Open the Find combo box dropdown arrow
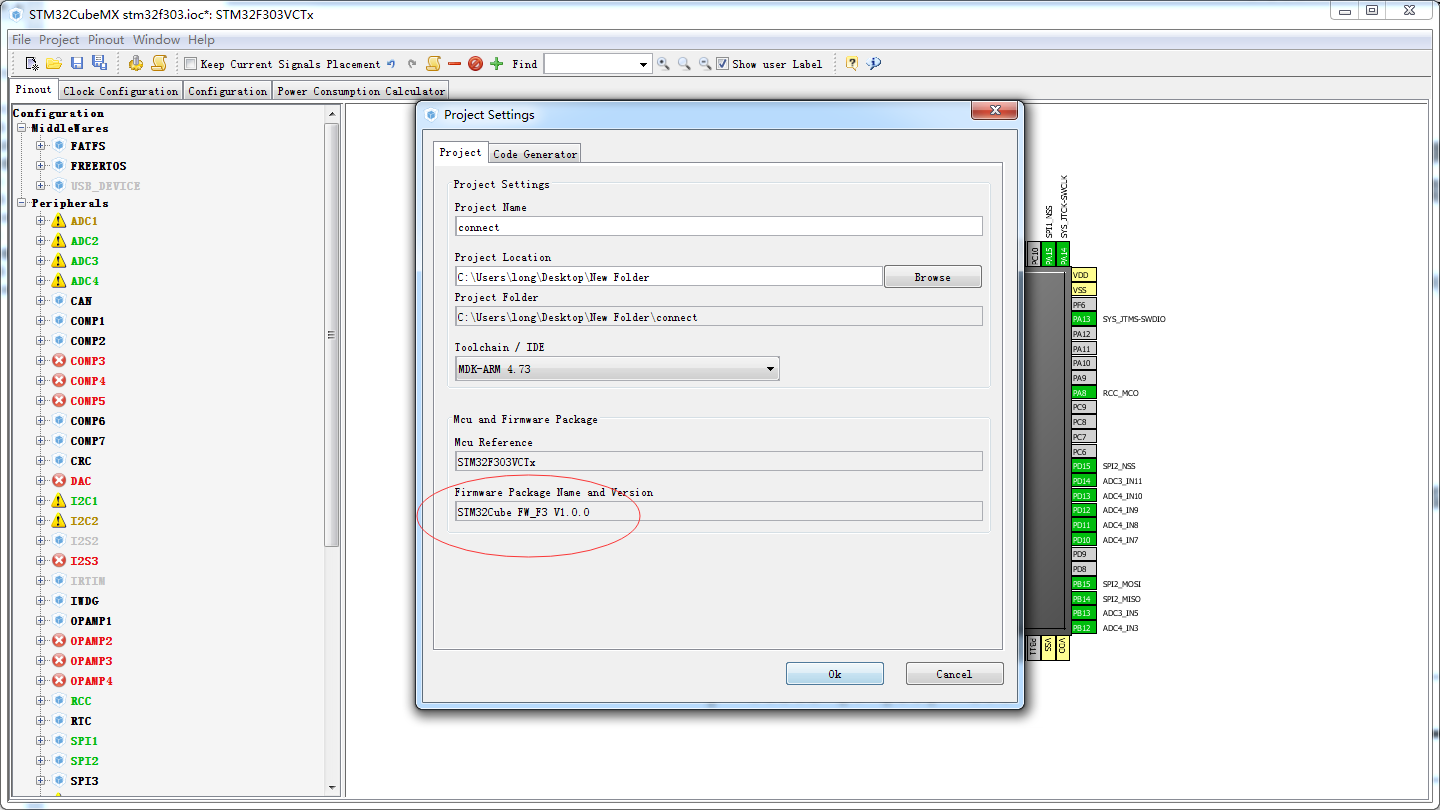 pyautogui.click(x=644, y=64)
